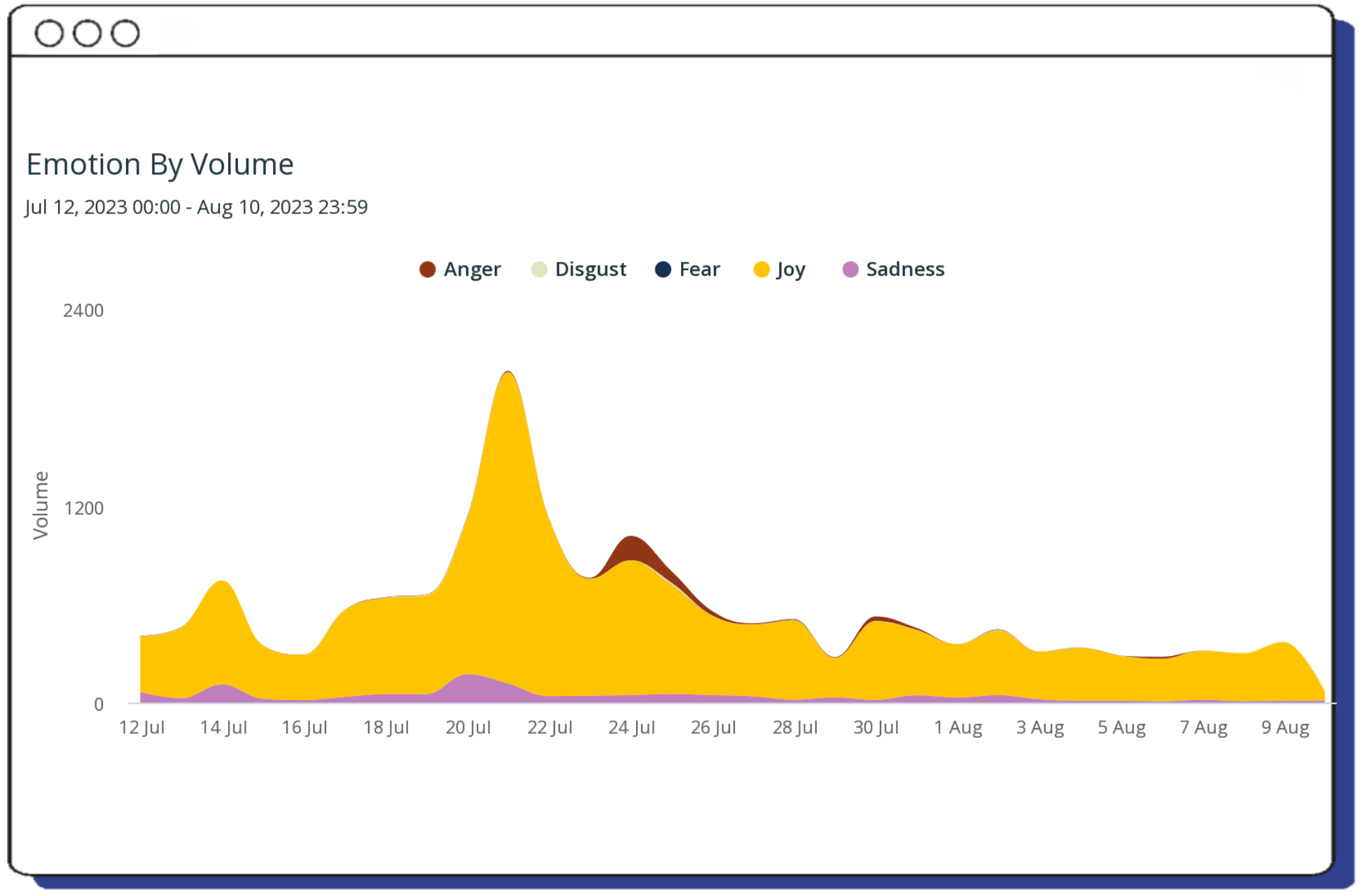
Task: Hide the Sadness series via legend text
Action: click(x=905, y=269)
